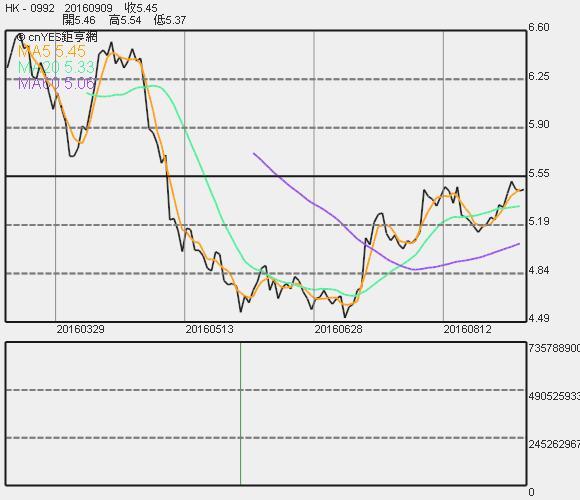Click the MA20 5.33 legend label
Screen dimensions: 580x500
56,67
